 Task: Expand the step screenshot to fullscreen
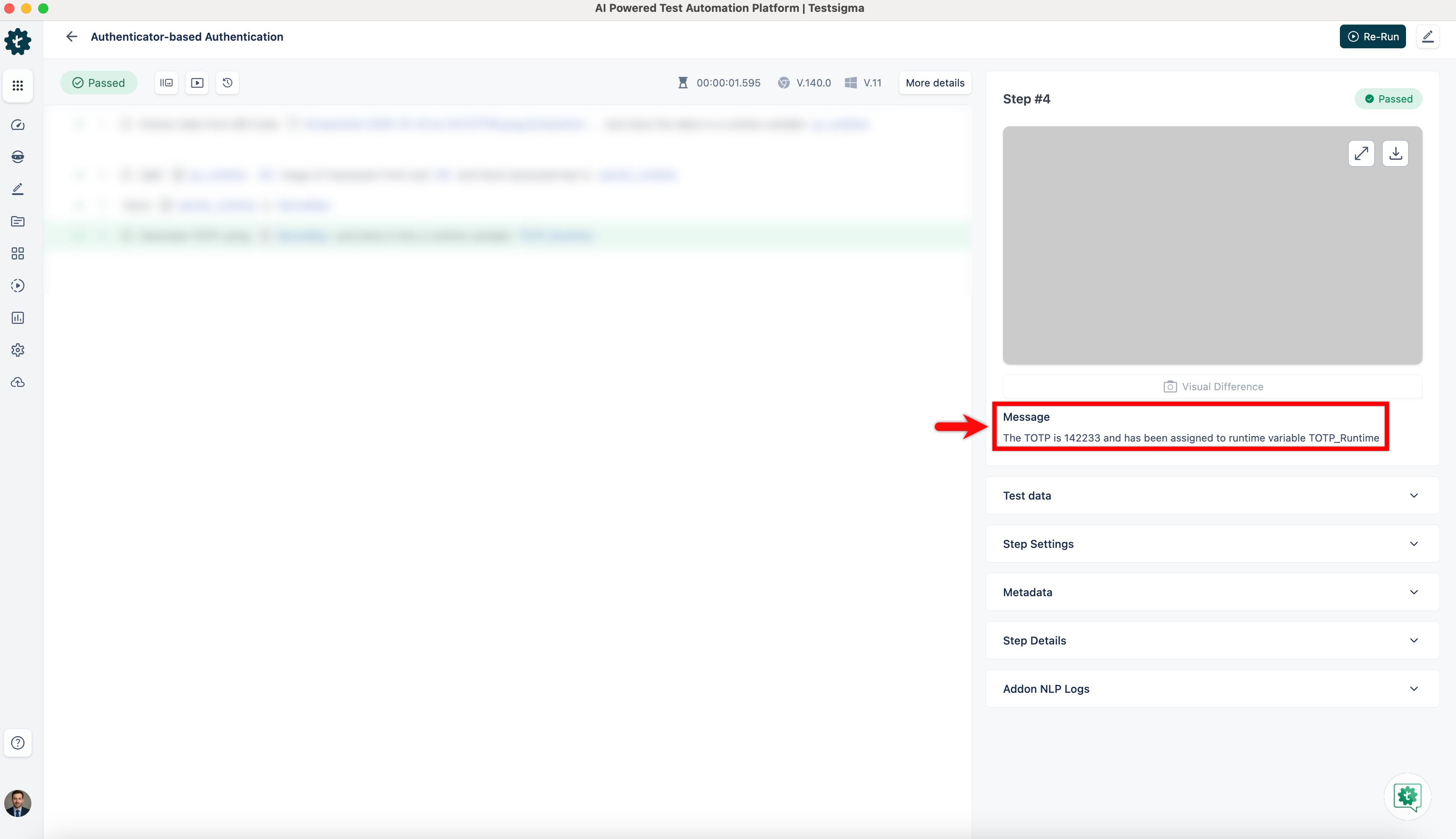point(1361,154)
